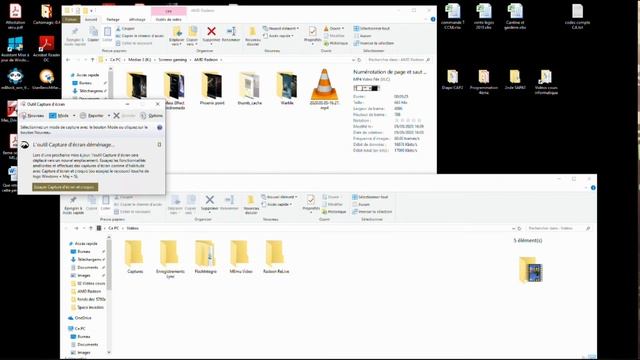
Task: Open Nouvel élément dropdown in Vidéos window
Action: coord(279,197)
